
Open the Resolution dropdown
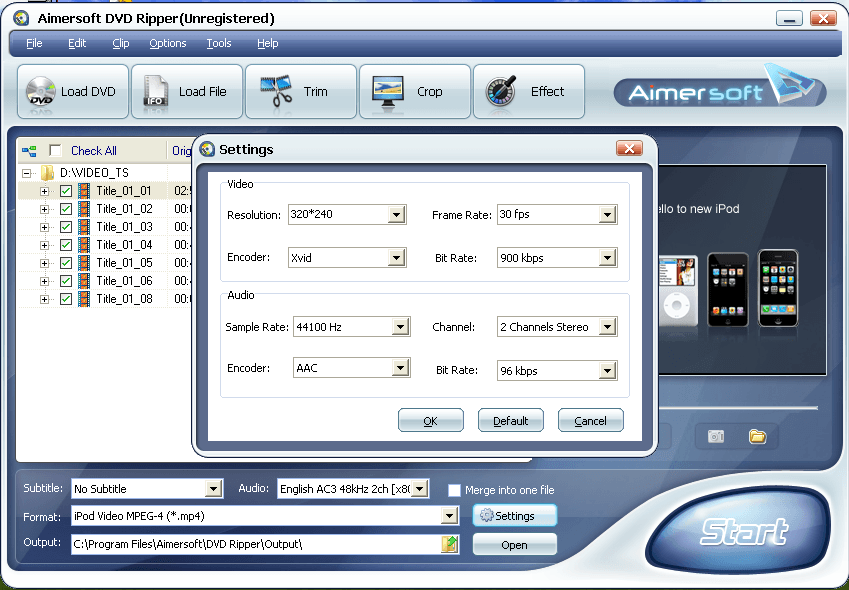pyautogui.click(x=396, y=215)
